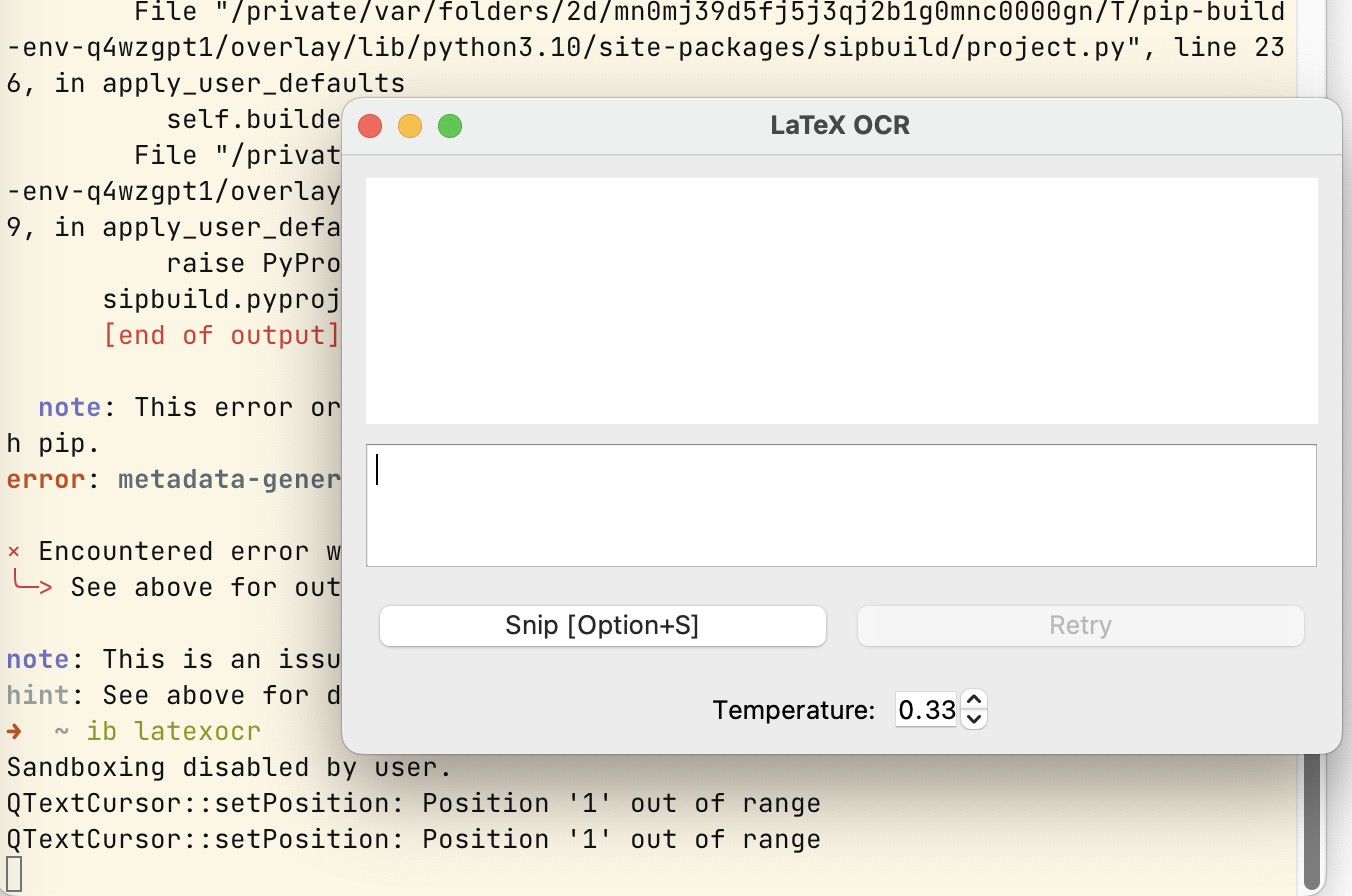The height and width of the screenshot is (896, 1352).
Task: Click the red "[end of output]" text
Action: pos(222,335)
